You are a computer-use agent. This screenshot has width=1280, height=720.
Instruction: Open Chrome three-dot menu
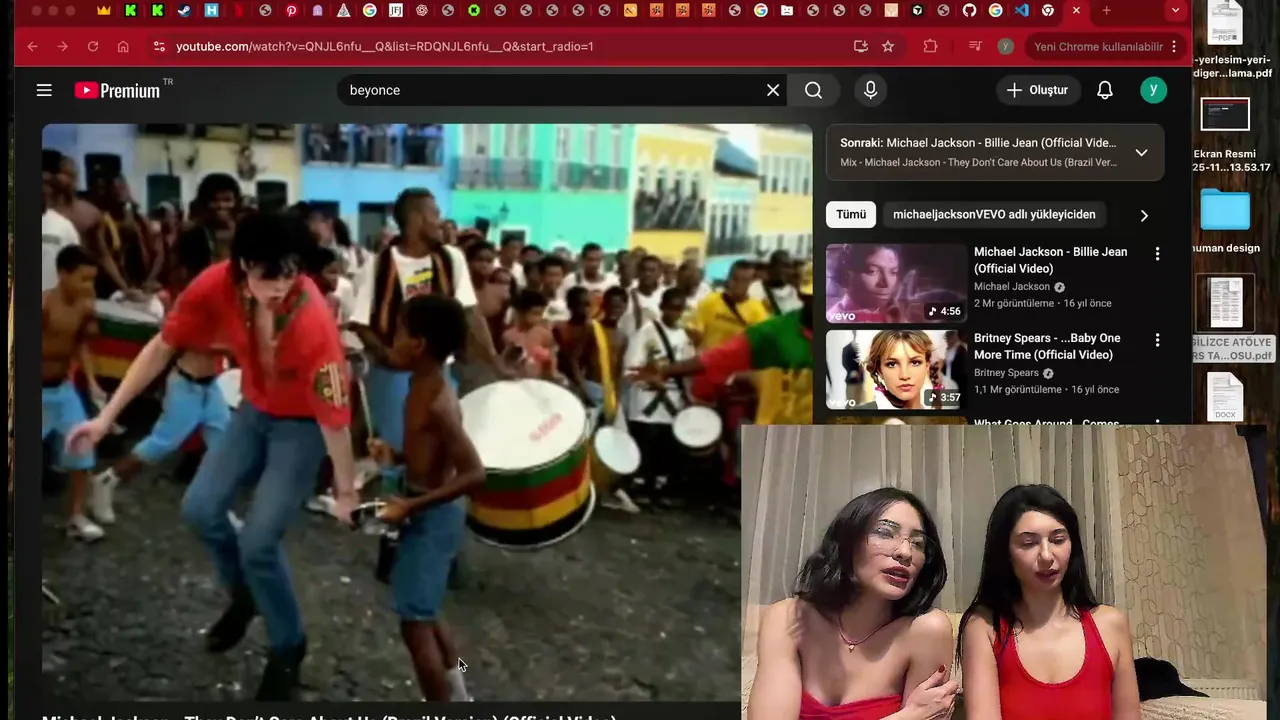[1174, 46]
